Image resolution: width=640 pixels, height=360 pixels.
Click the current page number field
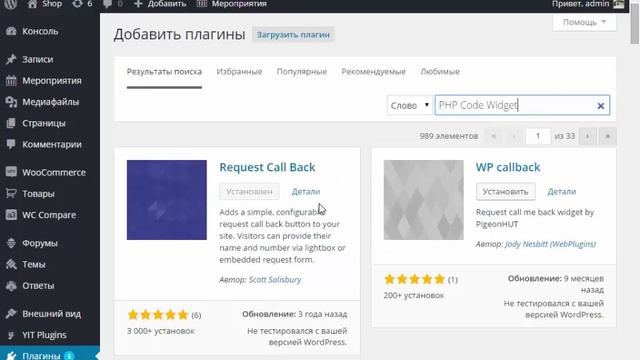[x=538, y=136]
